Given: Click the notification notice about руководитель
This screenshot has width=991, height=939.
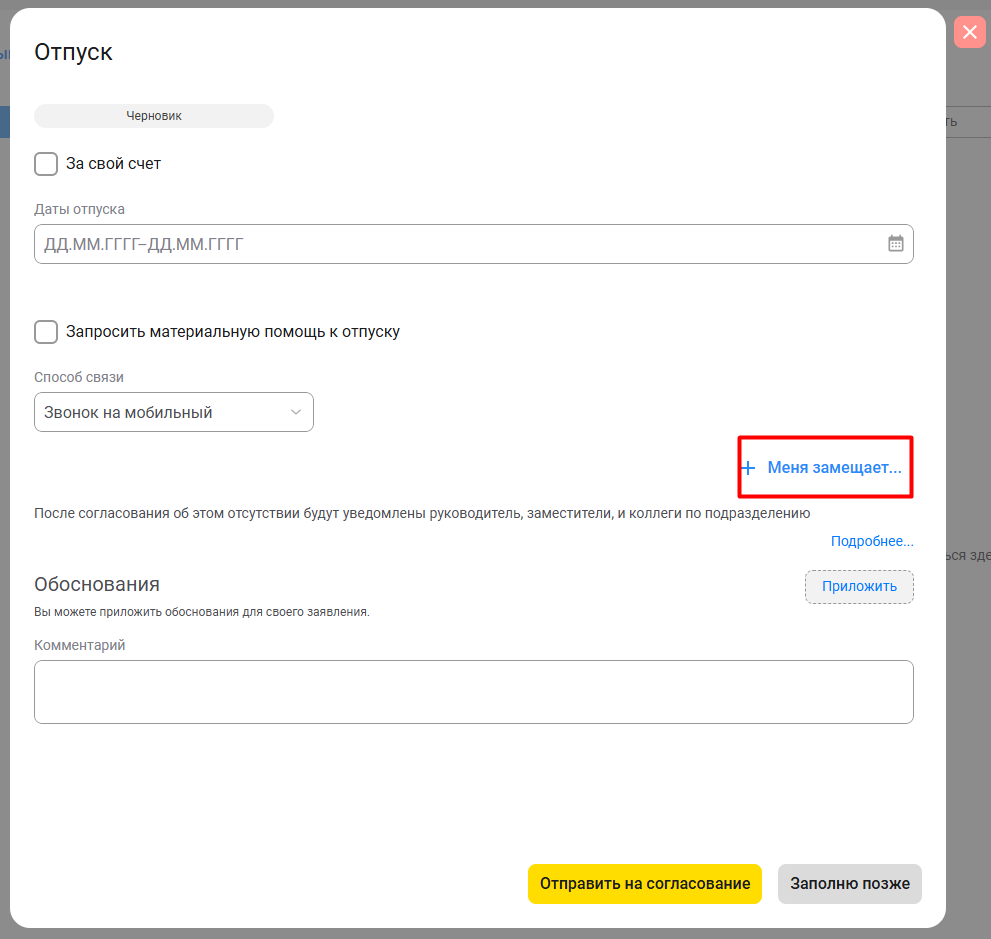Looking at the screenshot, I should 421,513.
